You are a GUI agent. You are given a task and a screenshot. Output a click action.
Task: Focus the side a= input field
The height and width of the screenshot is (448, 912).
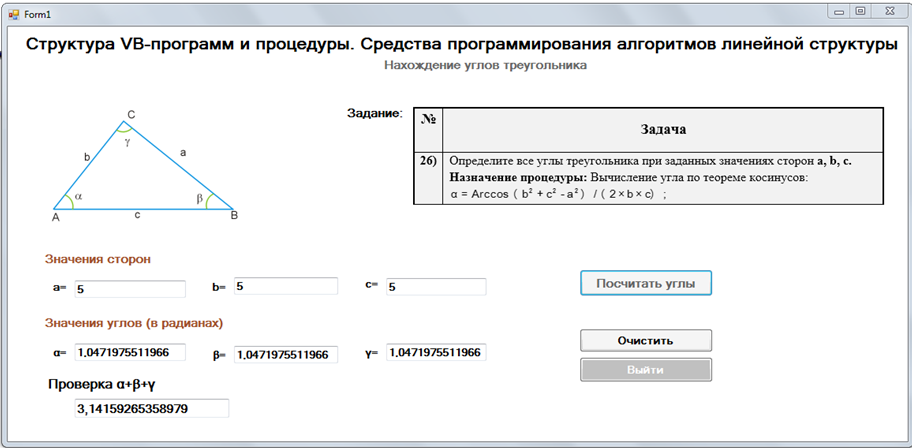pyautogui.click(x=129, y=288)
